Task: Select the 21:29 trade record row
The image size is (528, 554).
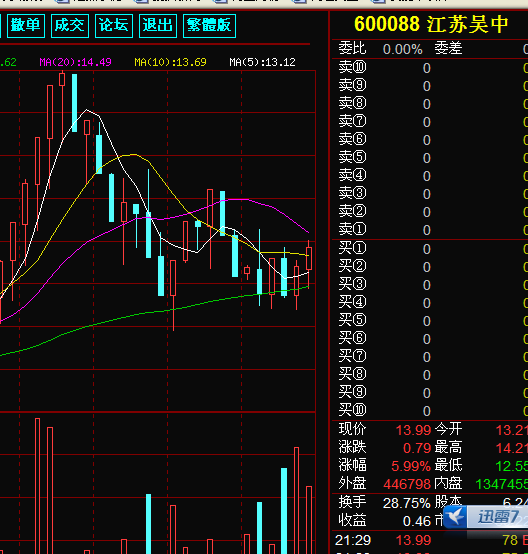Action: pyautogui.click(x=430, y=540)
